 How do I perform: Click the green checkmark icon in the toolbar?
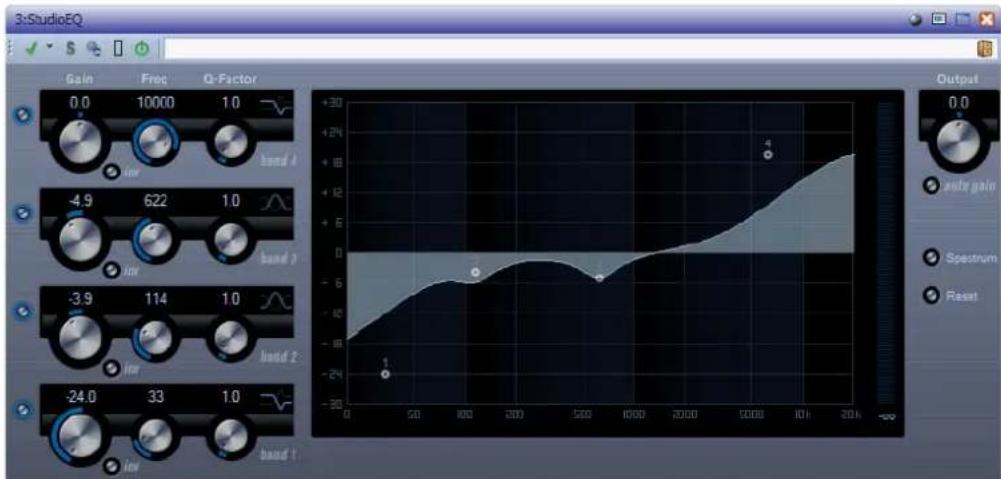click(31, 48)
